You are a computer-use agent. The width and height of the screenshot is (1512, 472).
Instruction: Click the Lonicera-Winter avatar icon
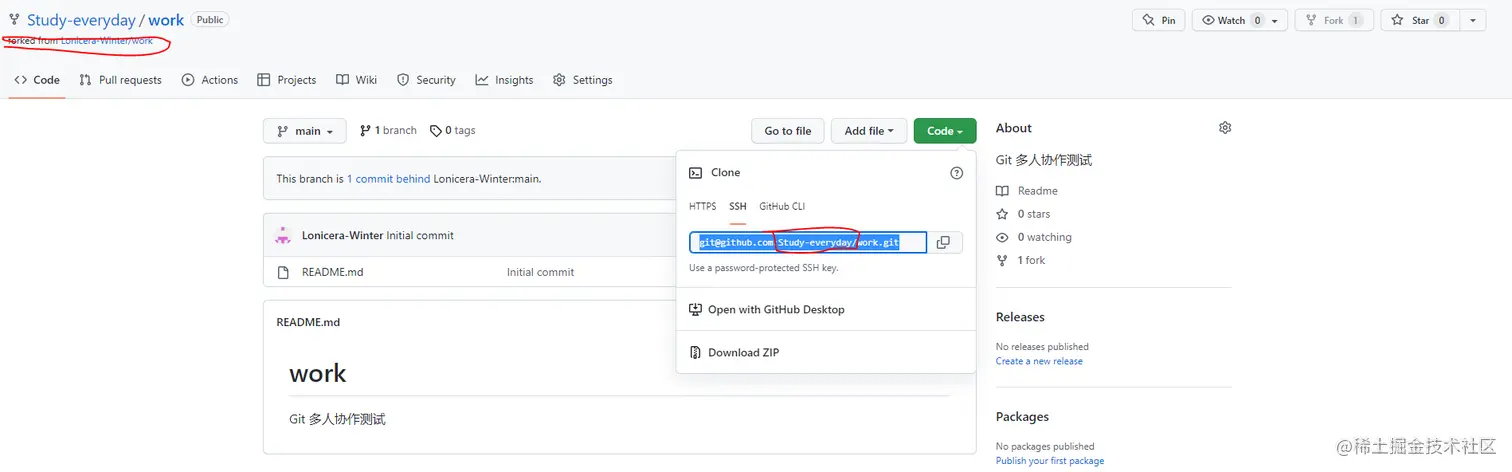pos(283,236)
